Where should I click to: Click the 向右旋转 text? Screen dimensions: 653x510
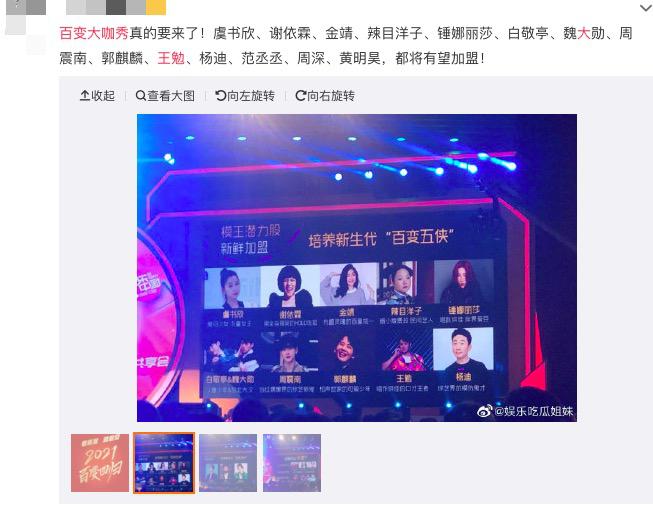pyautogui.click(x=331, y=96)
